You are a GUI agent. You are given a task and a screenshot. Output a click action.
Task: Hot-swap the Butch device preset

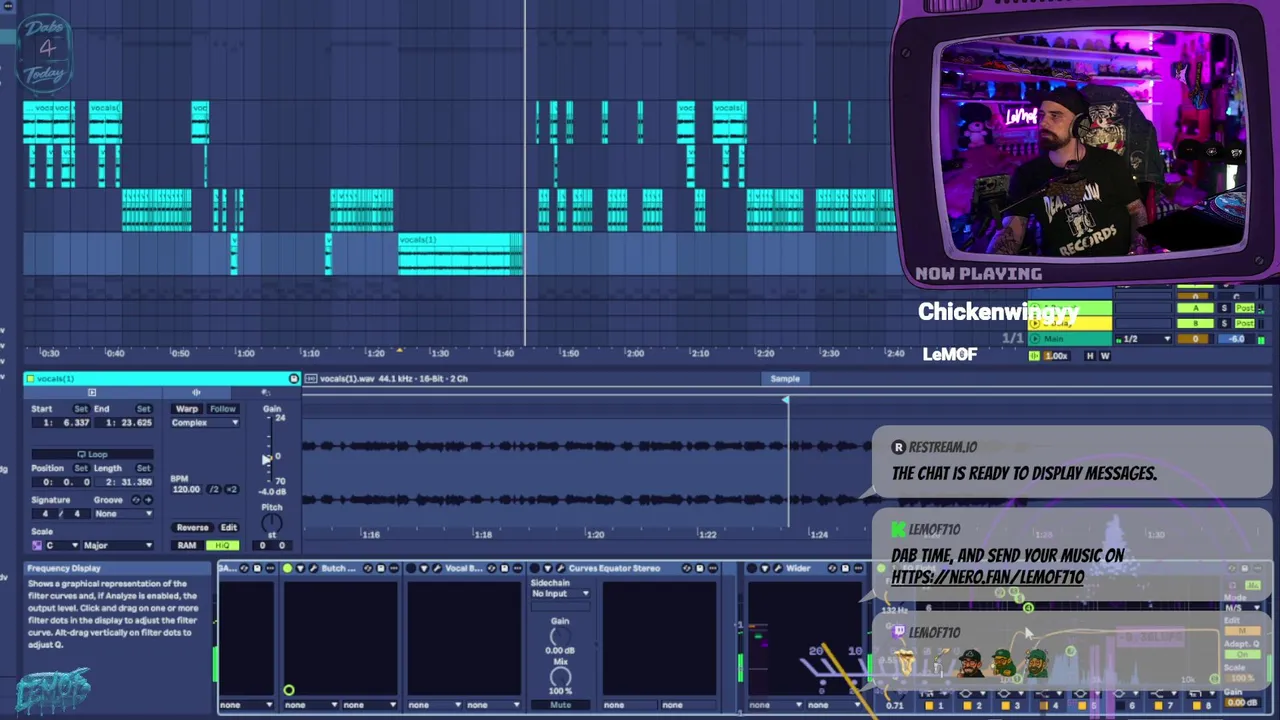[368, 568]
